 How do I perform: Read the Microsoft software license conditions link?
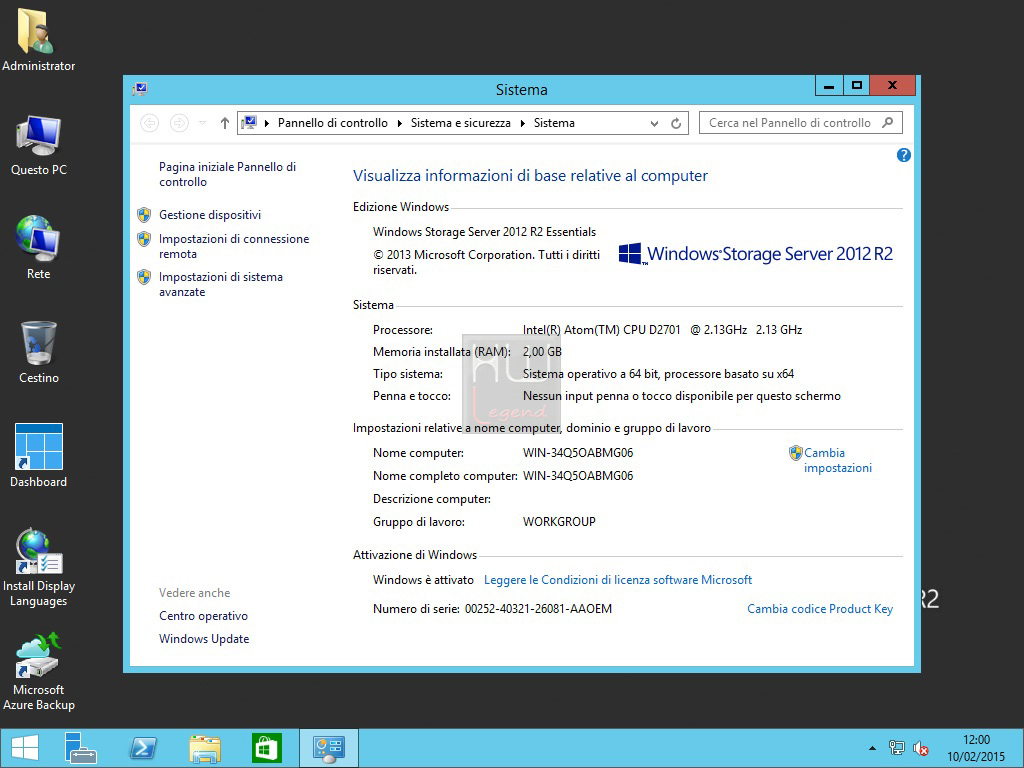coord(618,580)
